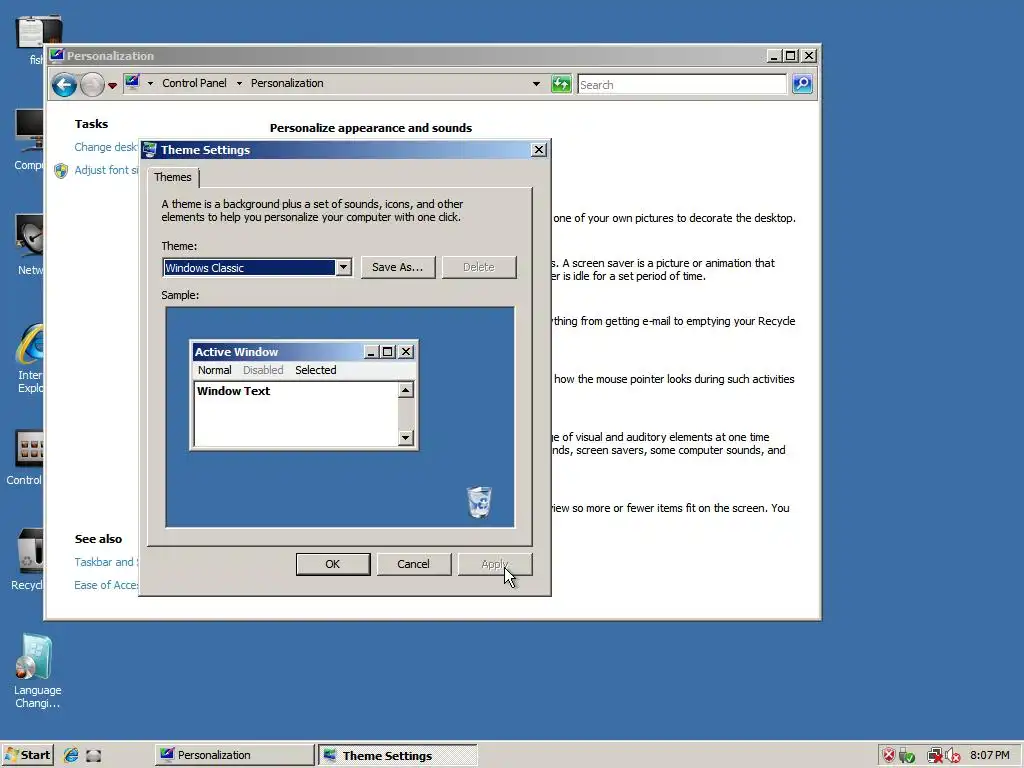
Task: Switch to Theme Settings taskbar button
Action: [398, 756]
